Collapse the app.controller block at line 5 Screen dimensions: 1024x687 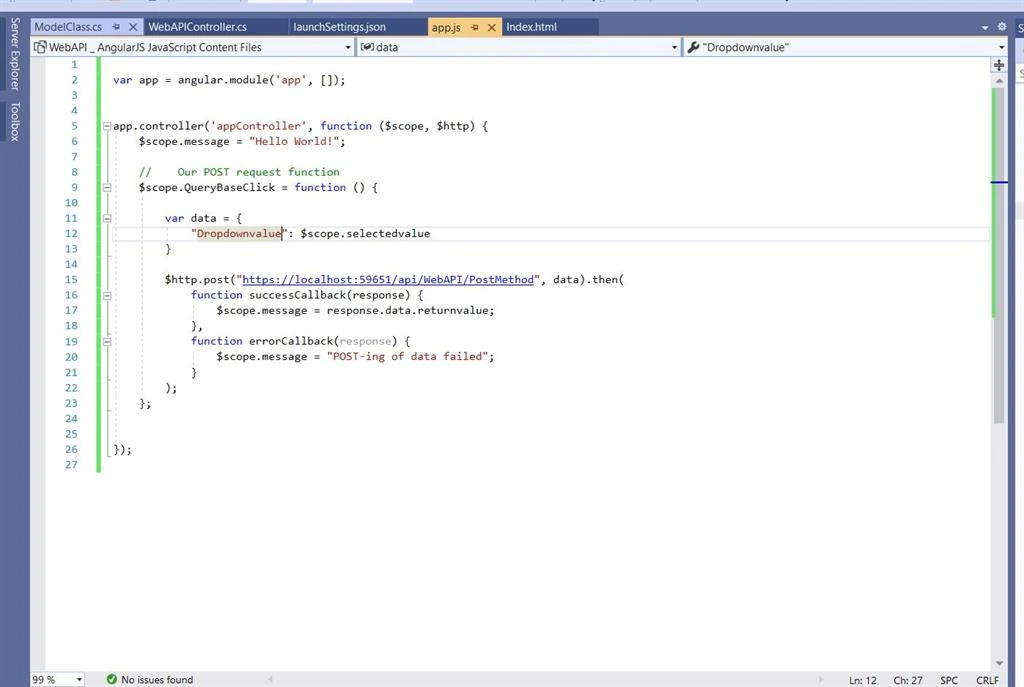[106, 126]
